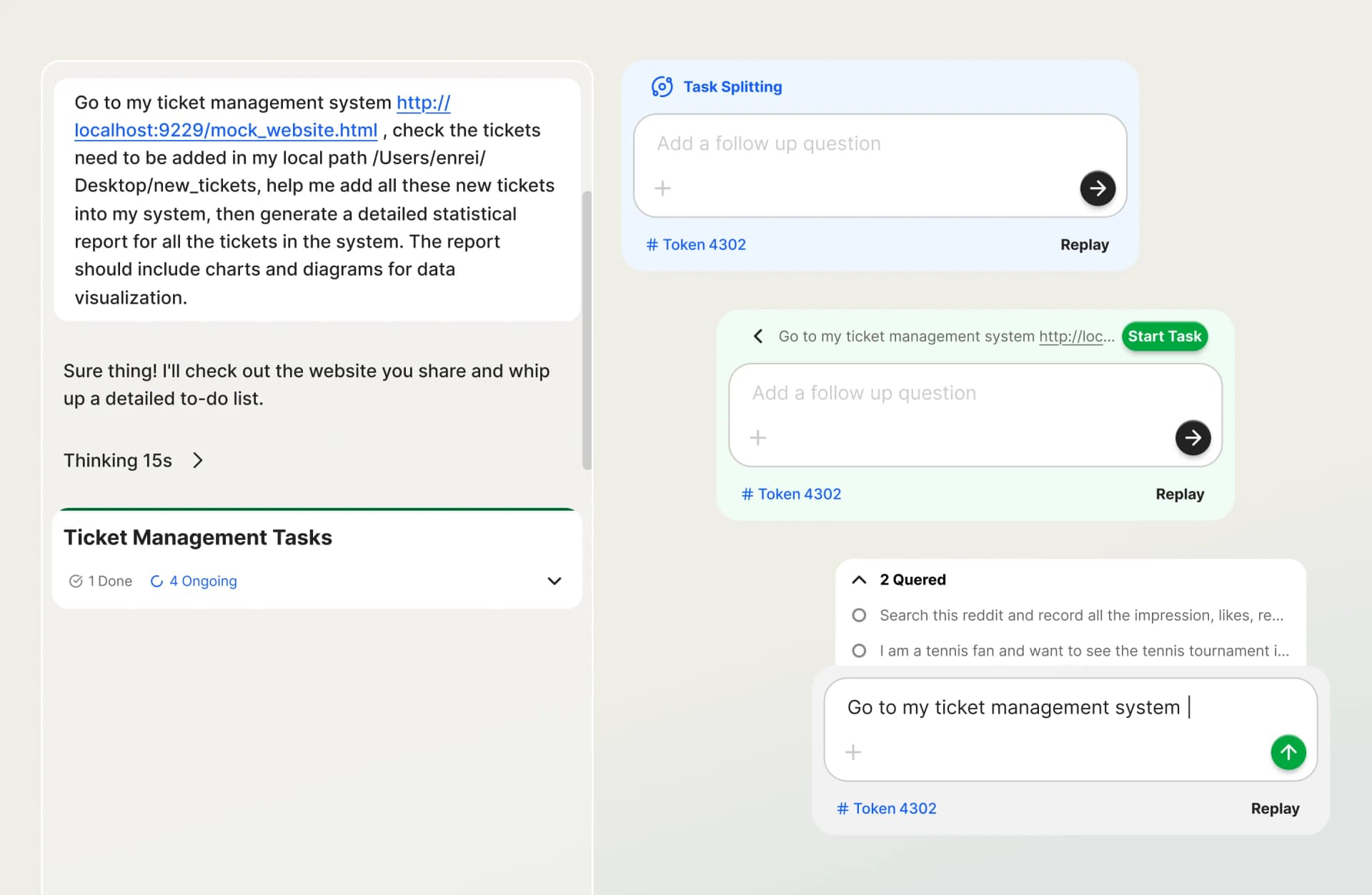Select the tennis fan queued task radio

click(859, 651)
